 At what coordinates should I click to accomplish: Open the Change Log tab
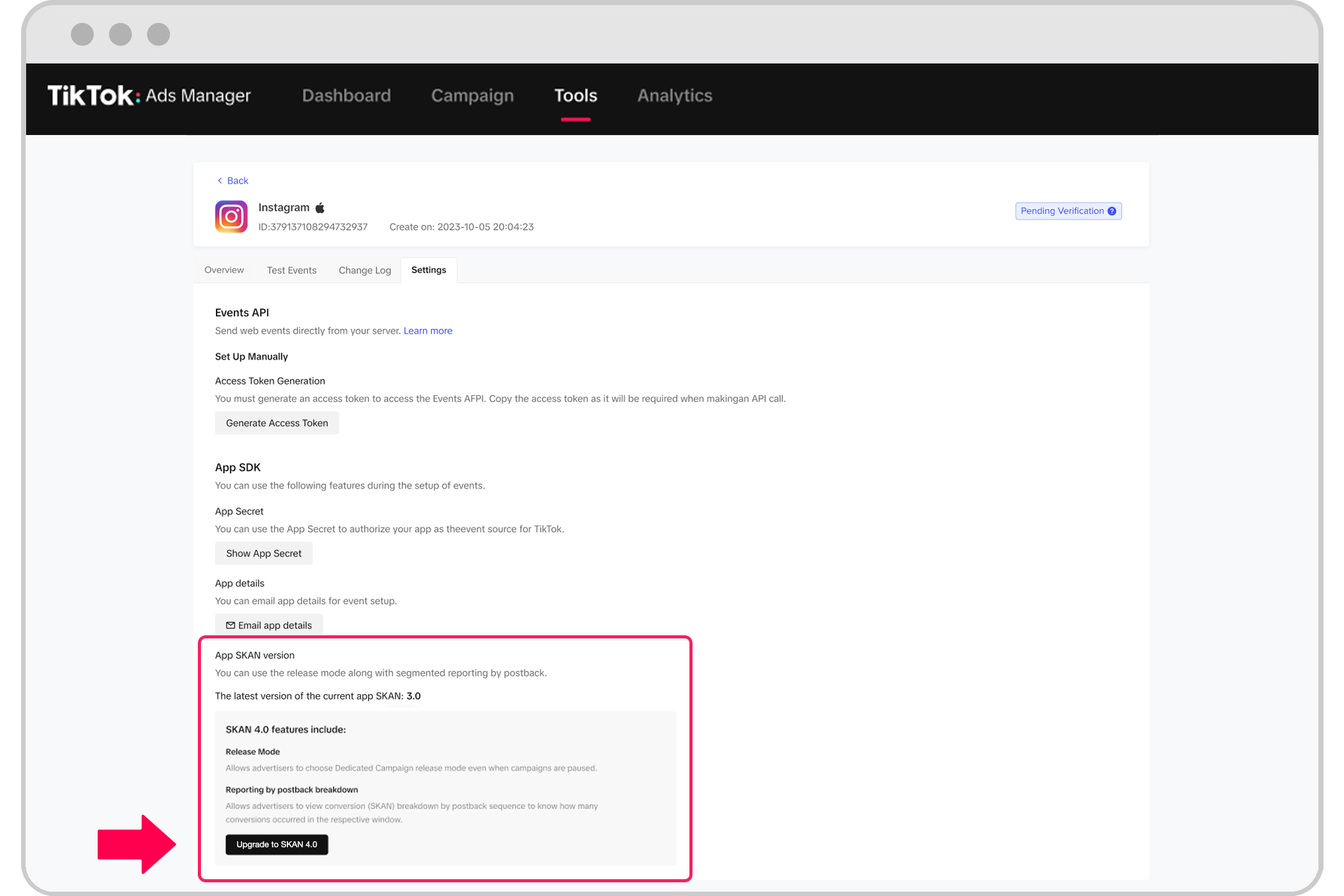(365, 270)
